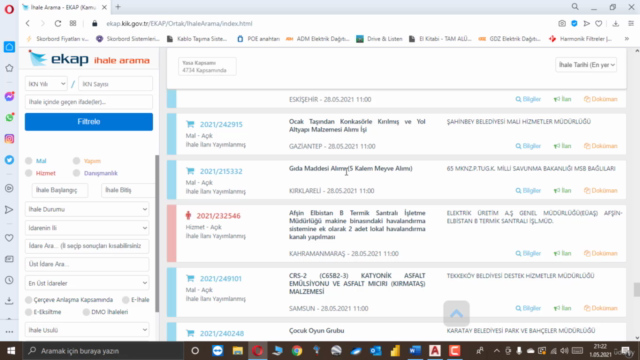
Task: Click the İhale Bitiş date field
Action: [128, 190]
